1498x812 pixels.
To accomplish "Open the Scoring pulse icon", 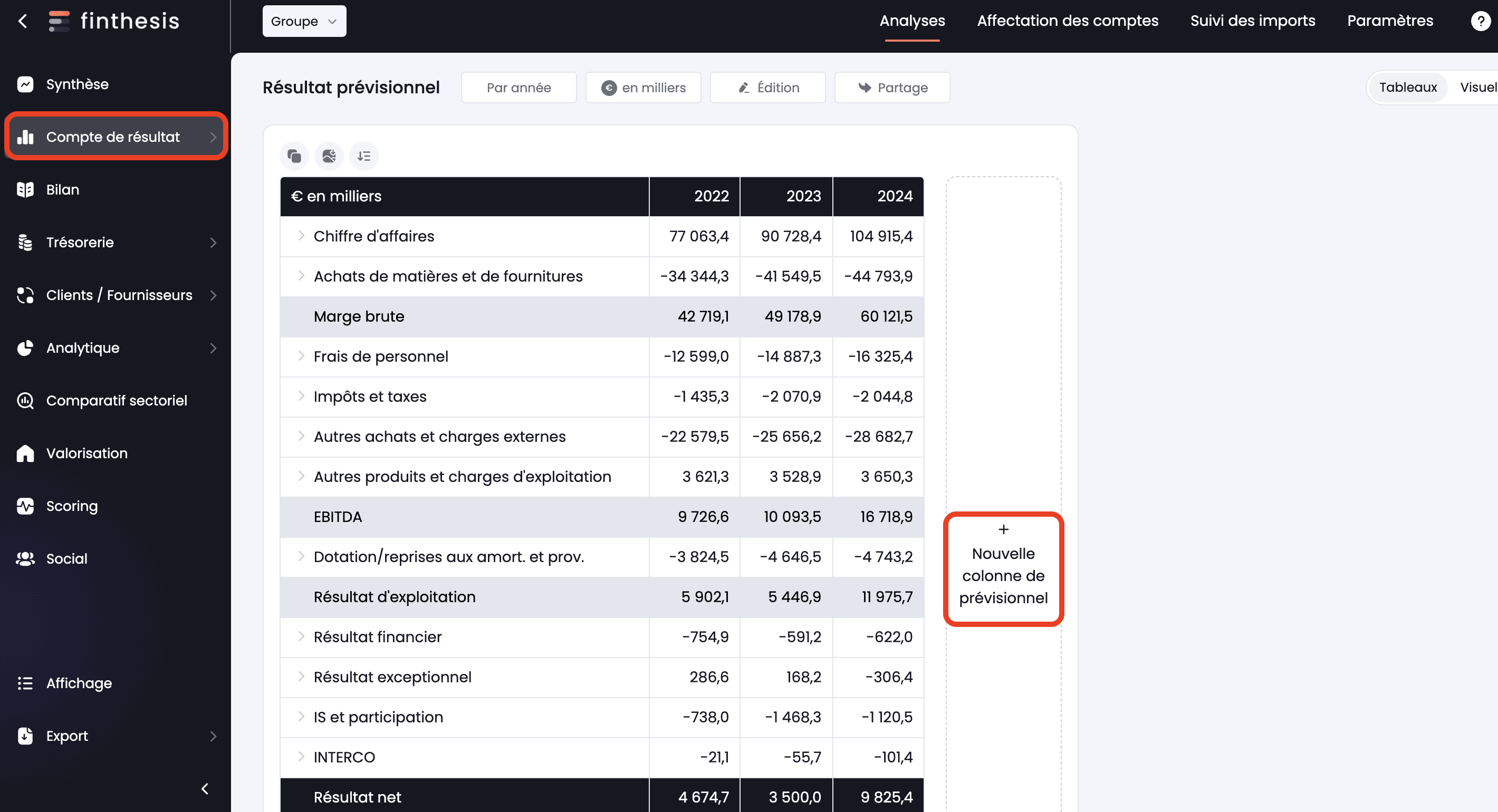I will [25, 506].
